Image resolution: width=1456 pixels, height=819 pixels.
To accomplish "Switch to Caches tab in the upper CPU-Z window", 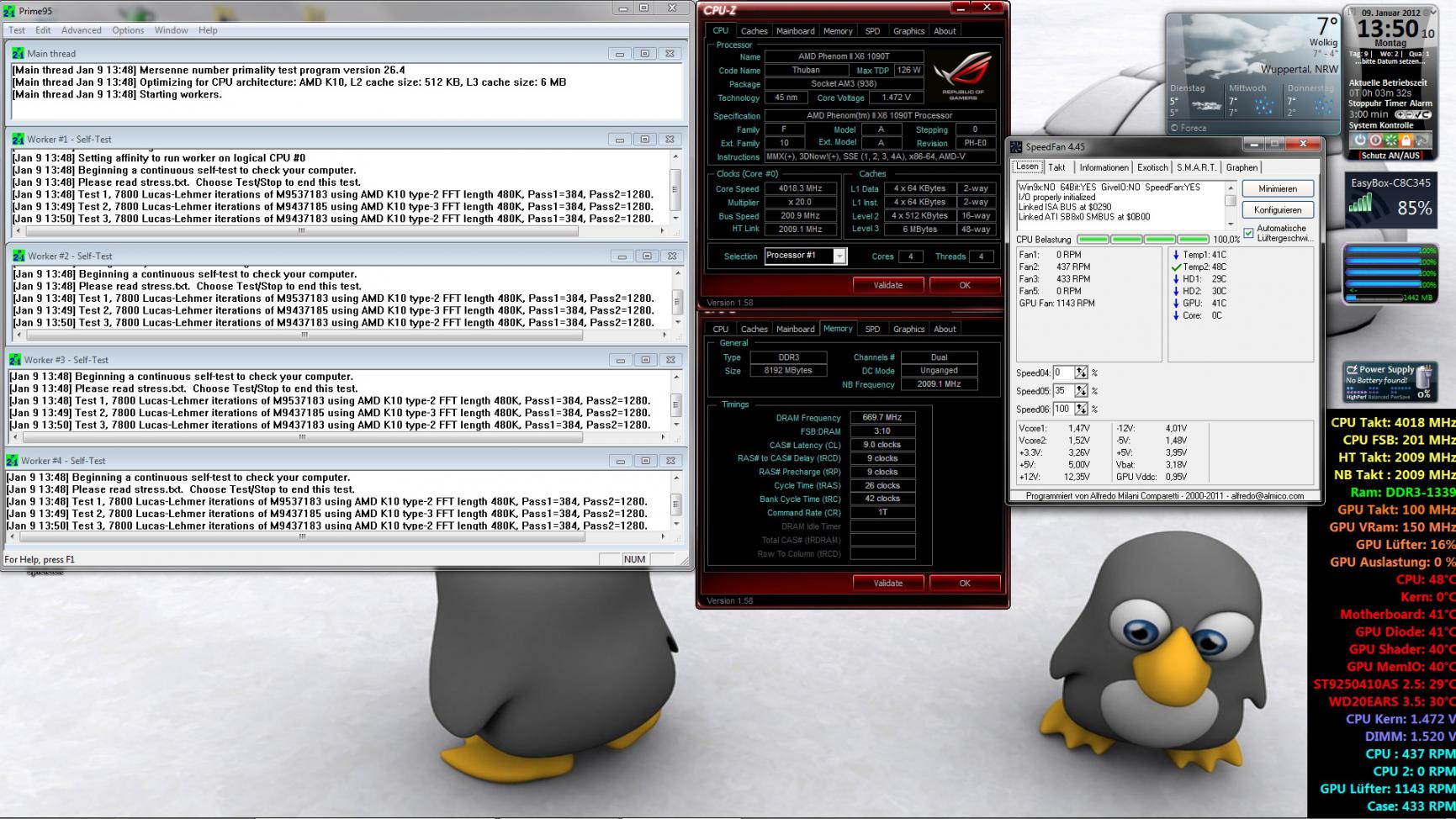I will tap(754, 31).
